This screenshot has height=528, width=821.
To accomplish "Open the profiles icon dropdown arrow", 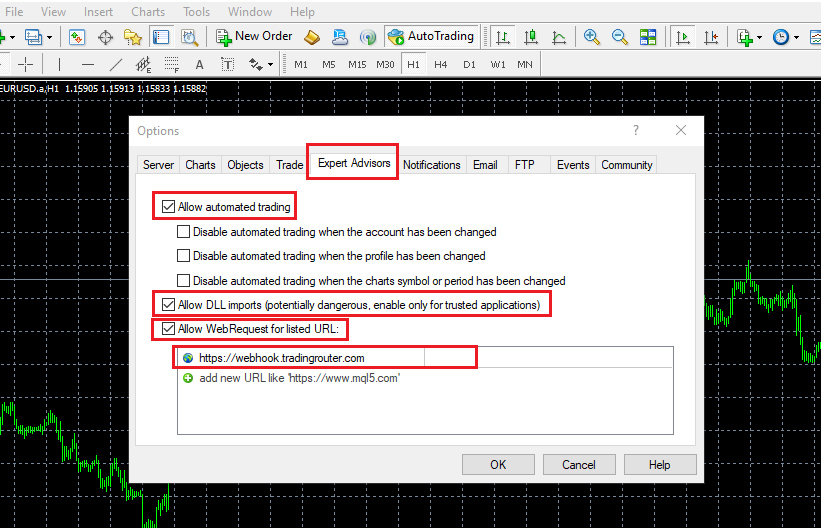I will pos(49,38).
